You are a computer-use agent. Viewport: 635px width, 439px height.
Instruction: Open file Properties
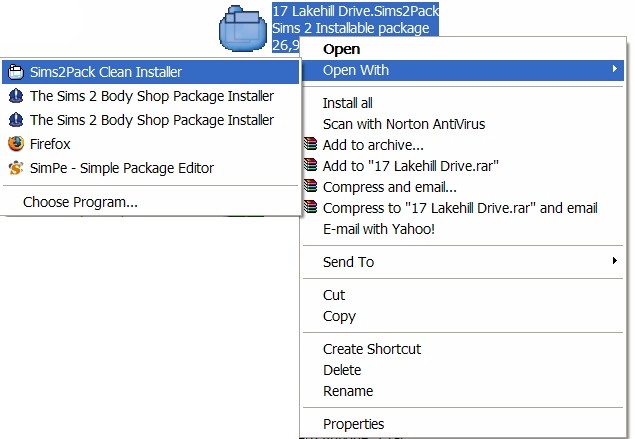(353, 424)
